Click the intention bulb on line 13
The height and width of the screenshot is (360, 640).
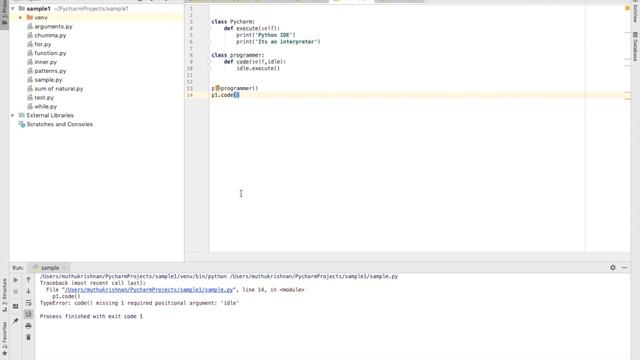(218, 88)
